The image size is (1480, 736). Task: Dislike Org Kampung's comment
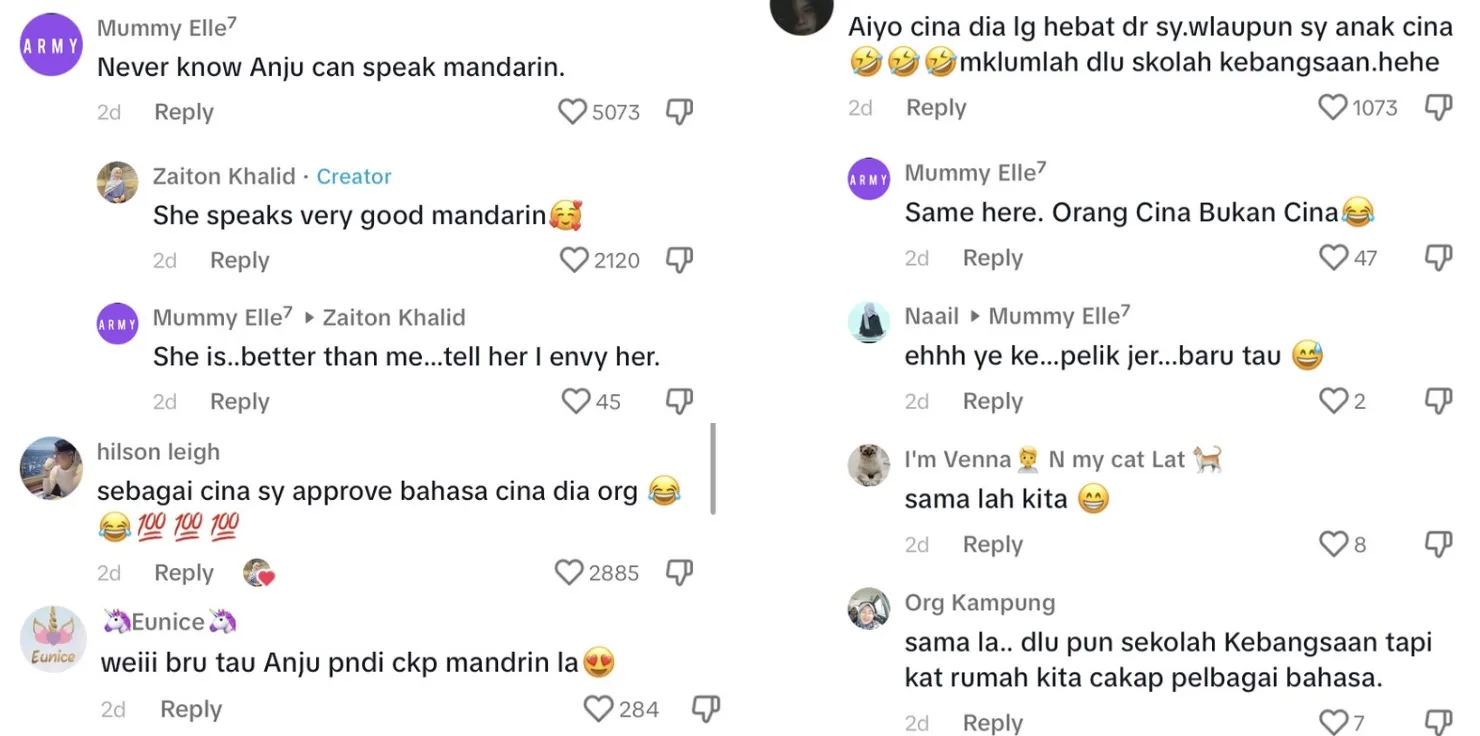(x=1438, y=721)
